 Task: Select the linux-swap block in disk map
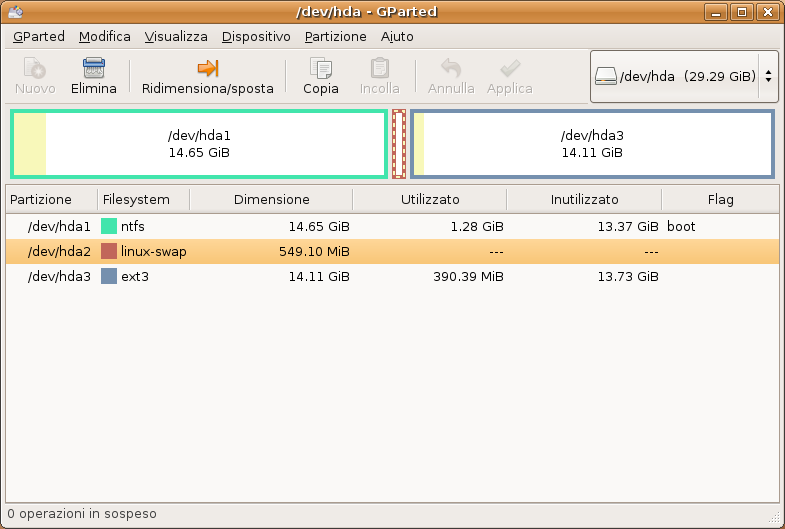[398, 144]
